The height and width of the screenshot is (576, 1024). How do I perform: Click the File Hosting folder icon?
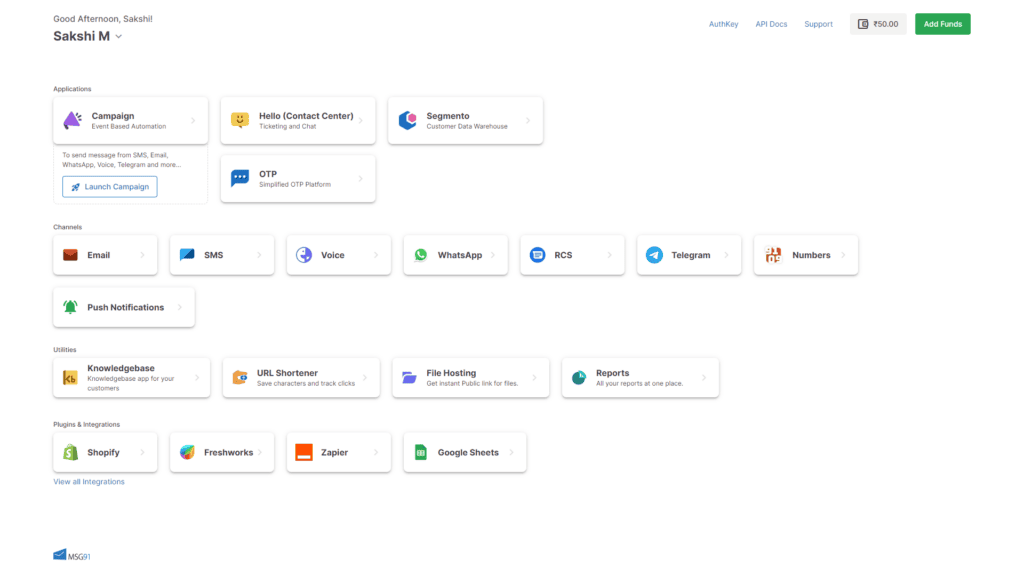[x=409, y=377]
